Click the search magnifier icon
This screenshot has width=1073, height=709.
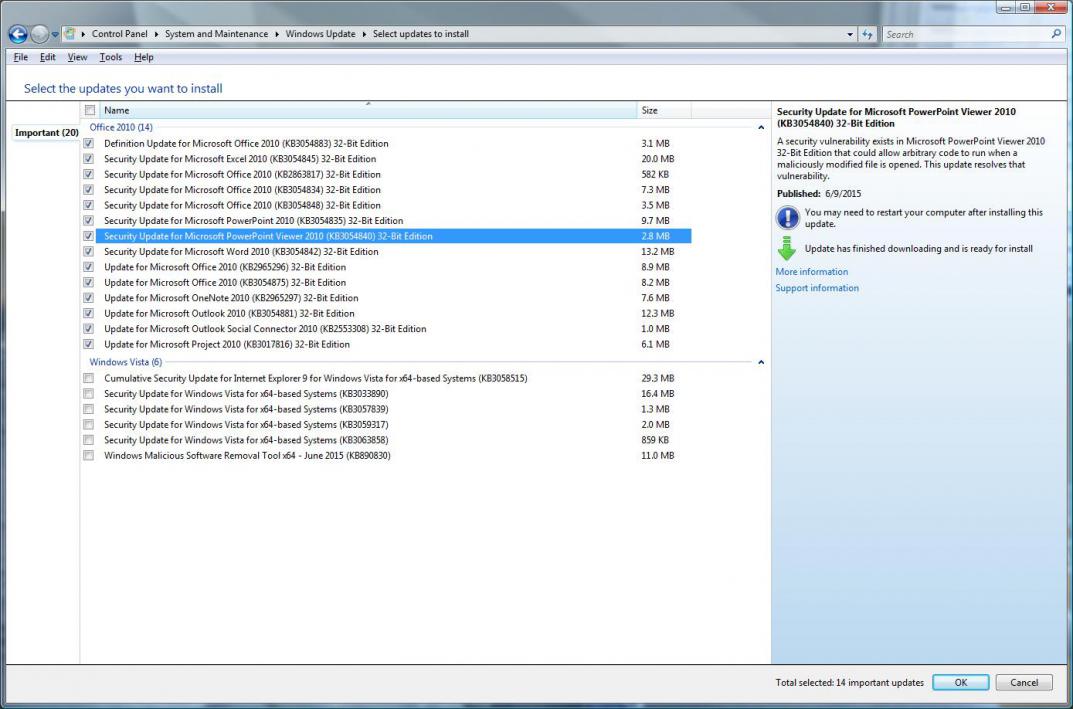click(1056, 34)
